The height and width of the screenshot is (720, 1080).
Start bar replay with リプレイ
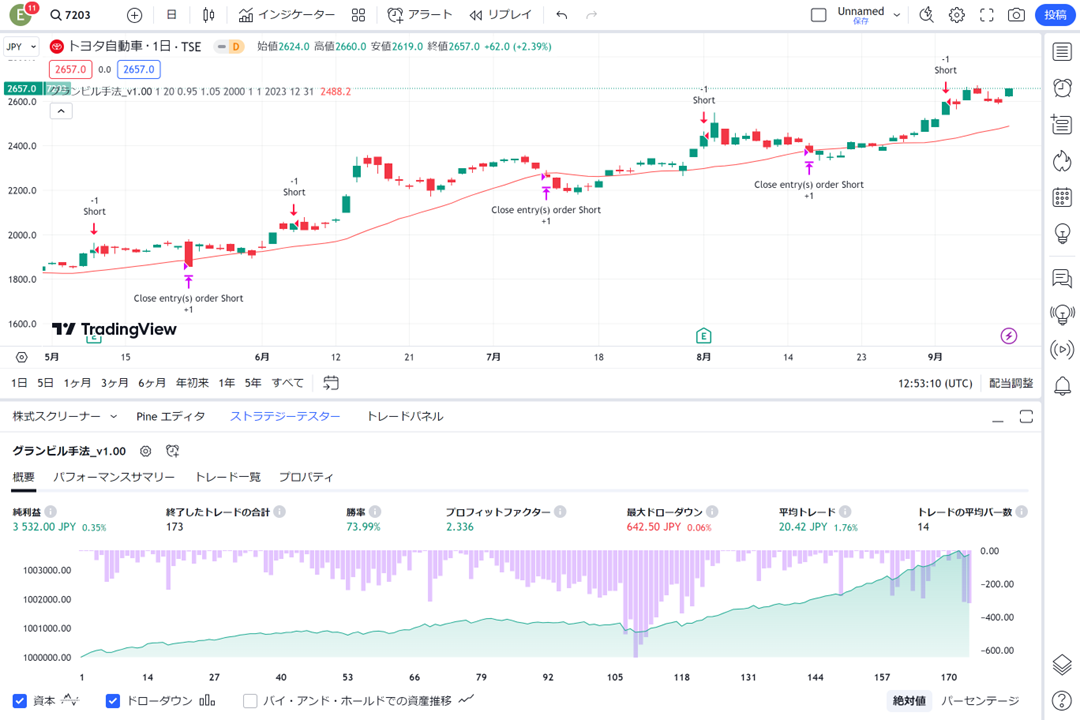point(500,15)
